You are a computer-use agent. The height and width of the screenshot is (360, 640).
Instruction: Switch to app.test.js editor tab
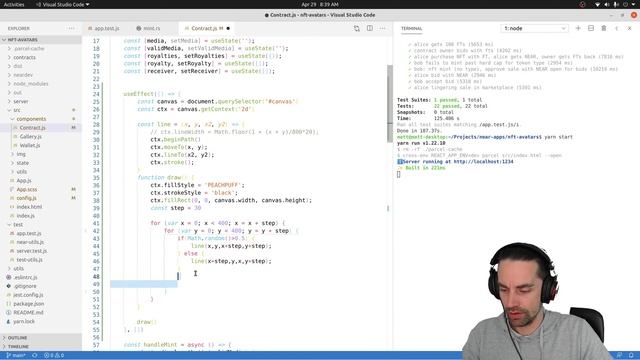coord(106,29)
